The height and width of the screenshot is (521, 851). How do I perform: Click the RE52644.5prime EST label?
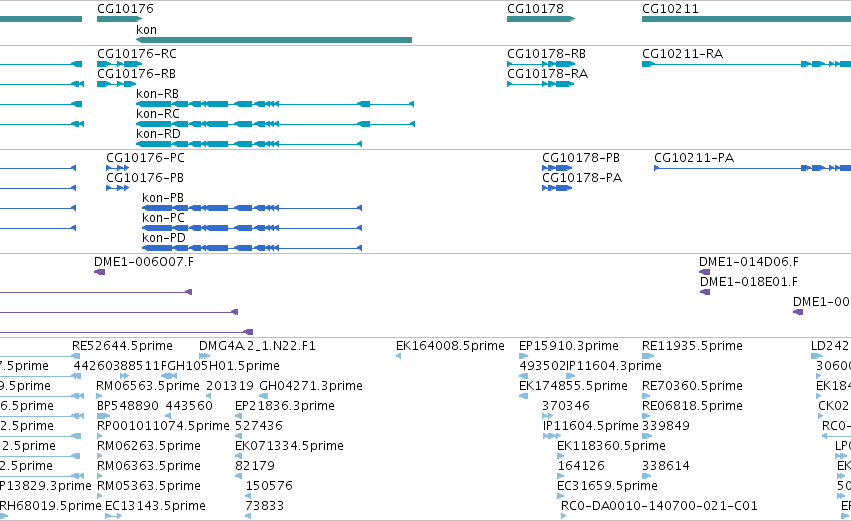tap(122, 346)
